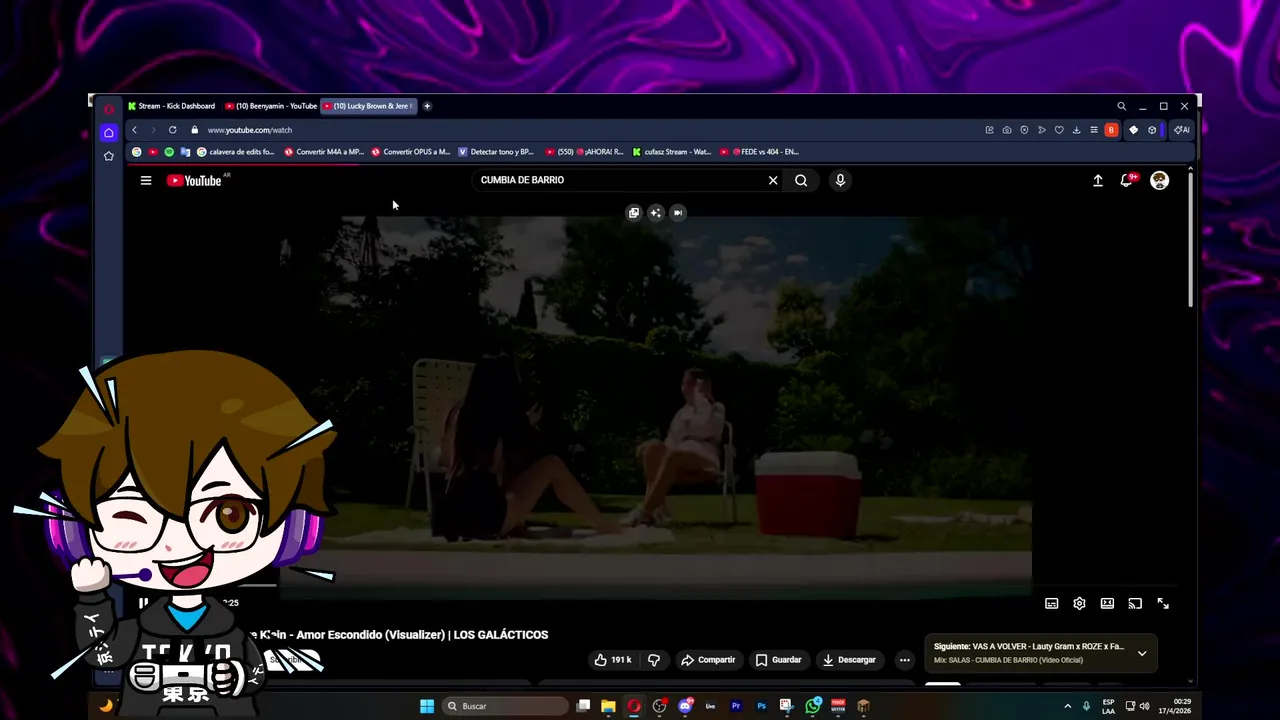The height and width of the screenshot is (720, 1280).
Task: Reload the YouTube page
Action: (x=172, y=130)
